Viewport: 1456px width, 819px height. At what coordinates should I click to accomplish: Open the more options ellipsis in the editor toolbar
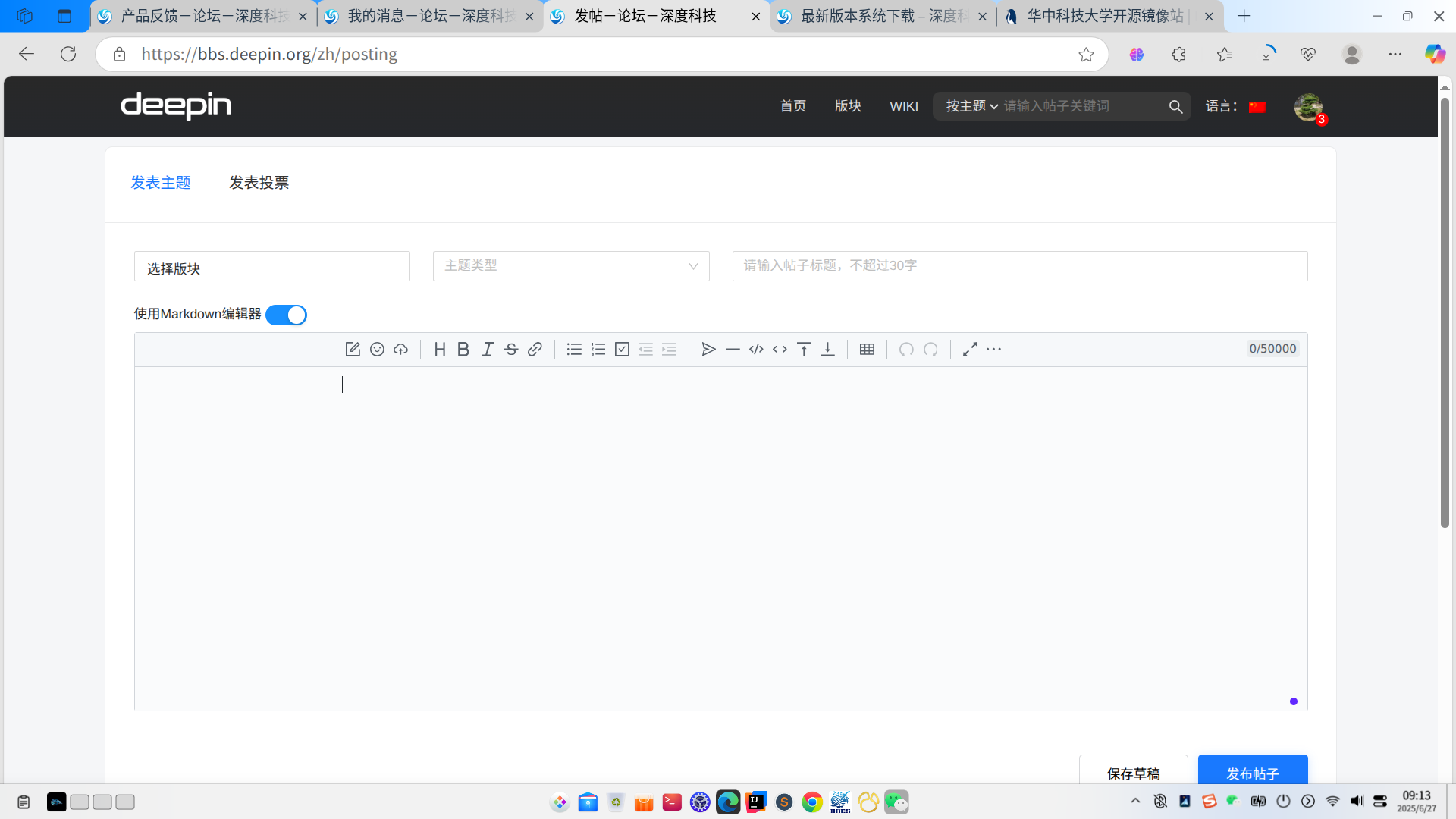point(993,349)
